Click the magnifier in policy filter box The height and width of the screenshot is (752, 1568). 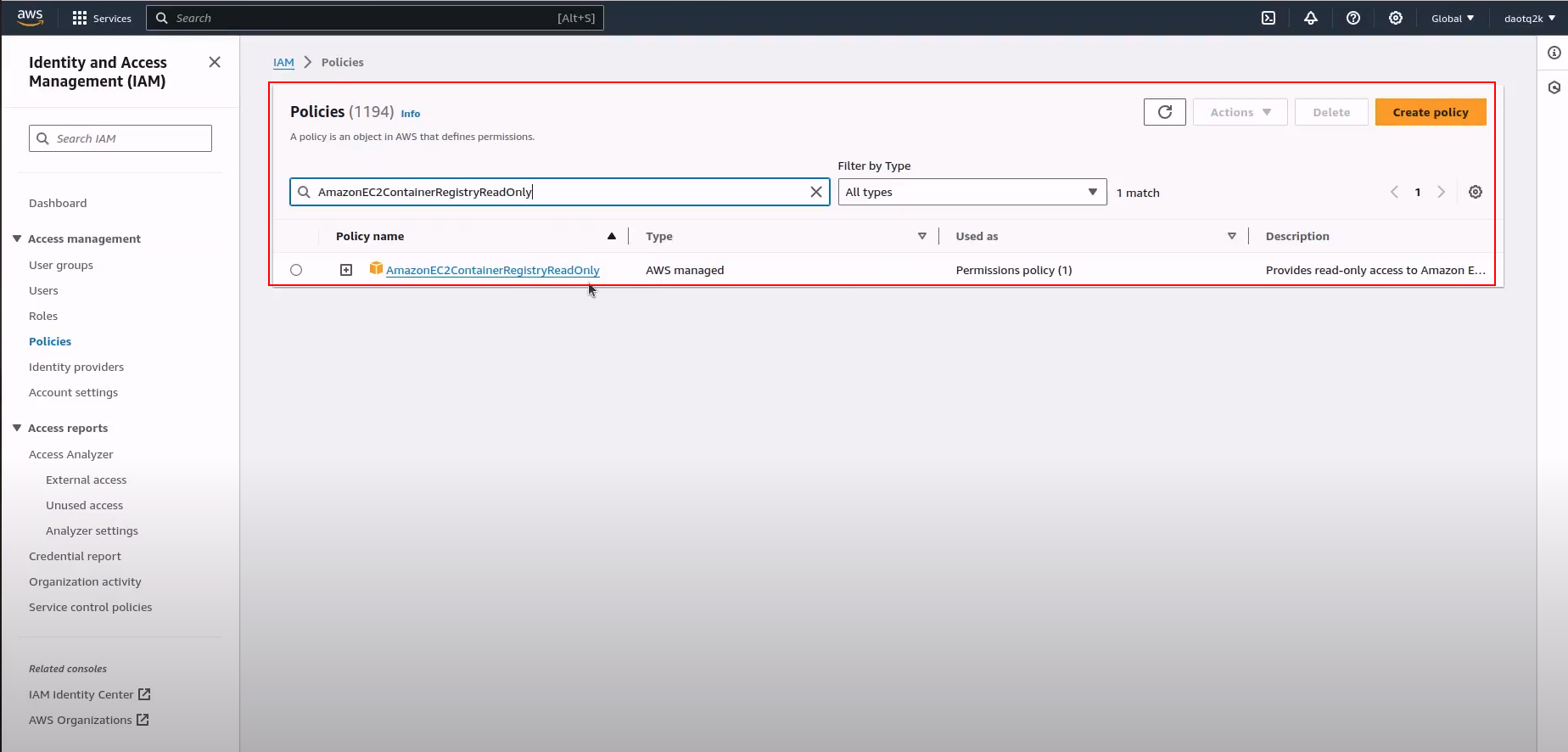tap(304, 192)
